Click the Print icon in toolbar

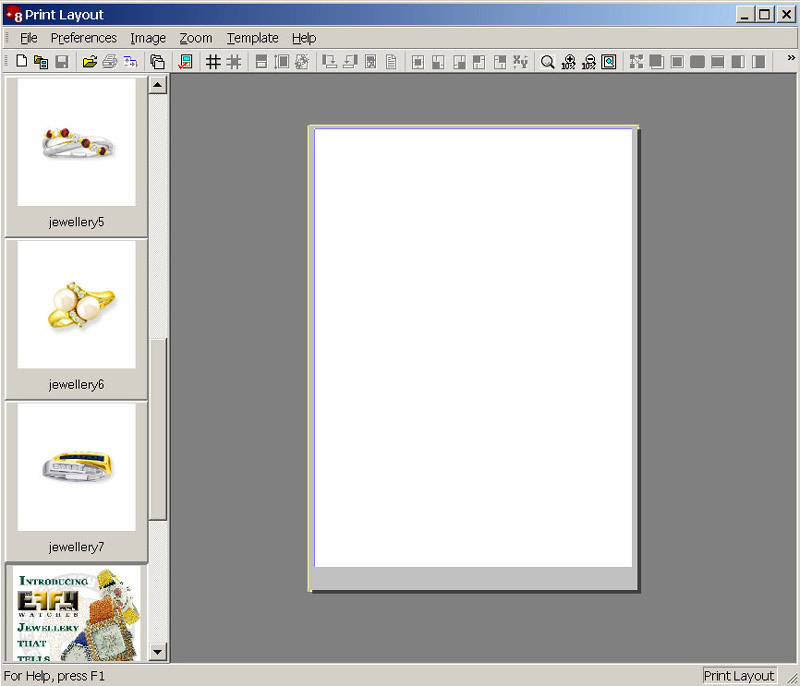tap(110, 62)
